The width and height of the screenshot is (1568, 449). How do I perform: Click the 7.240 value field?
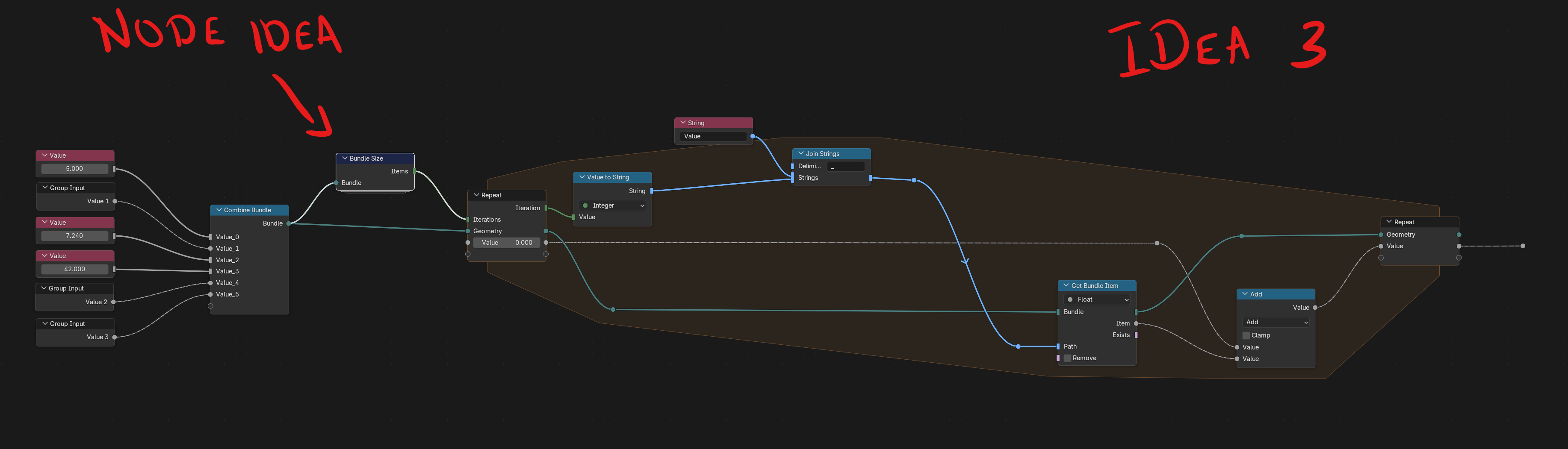(x=75, y=235)
